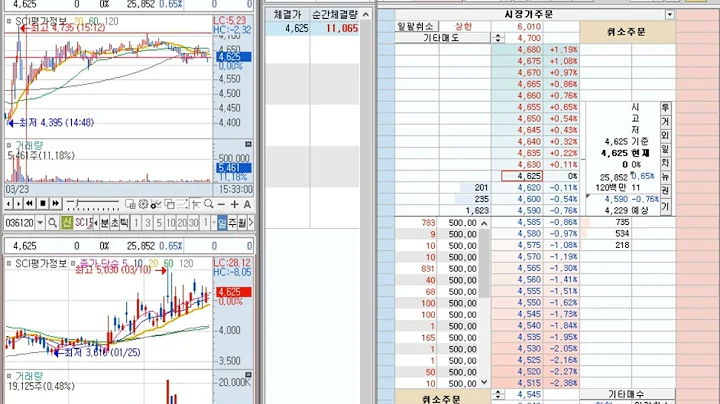Click the 순간체결량 value 11,065

[x=342, y=28]
